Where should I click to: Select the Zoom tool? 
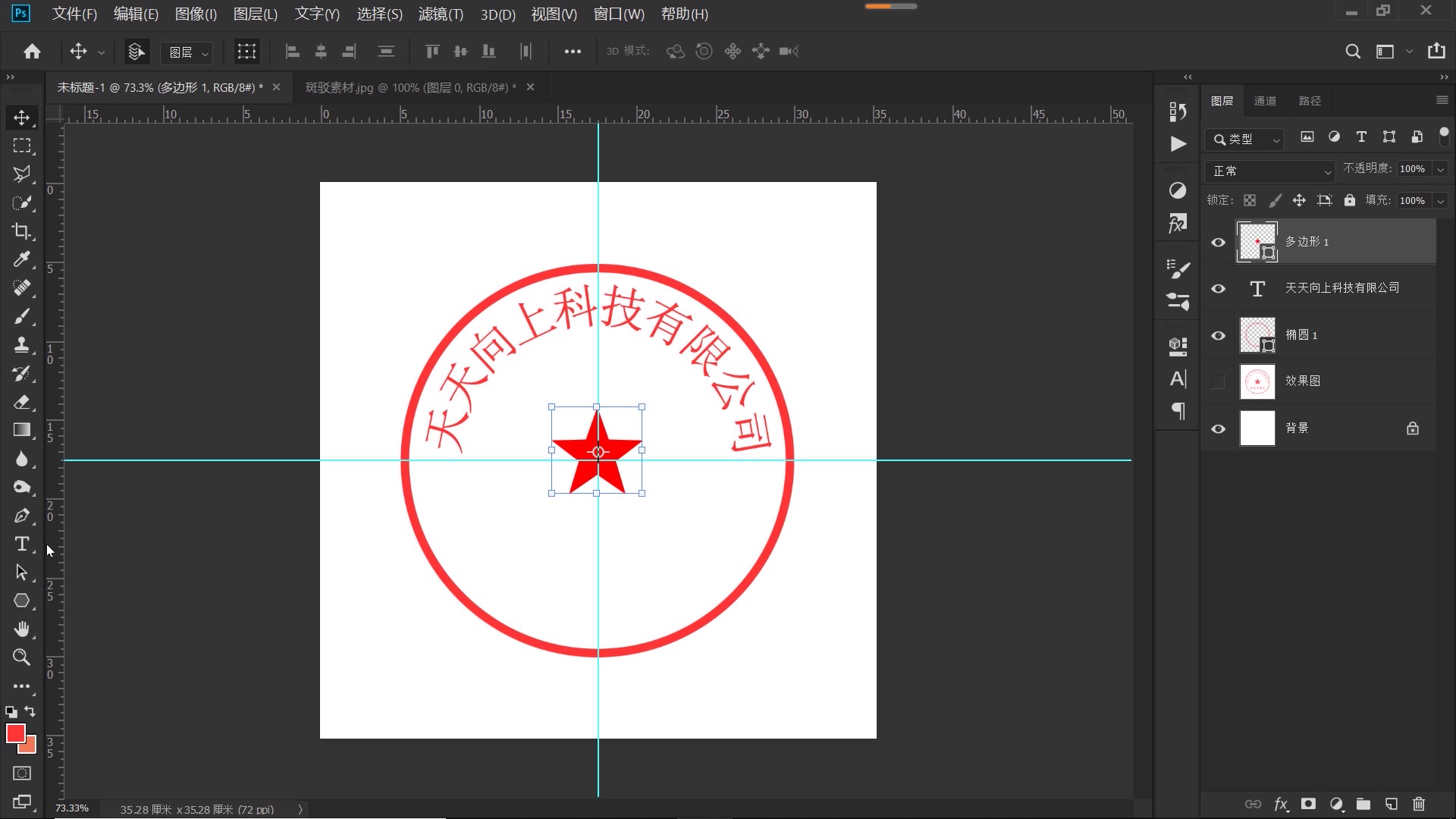(x=22, y=657)
